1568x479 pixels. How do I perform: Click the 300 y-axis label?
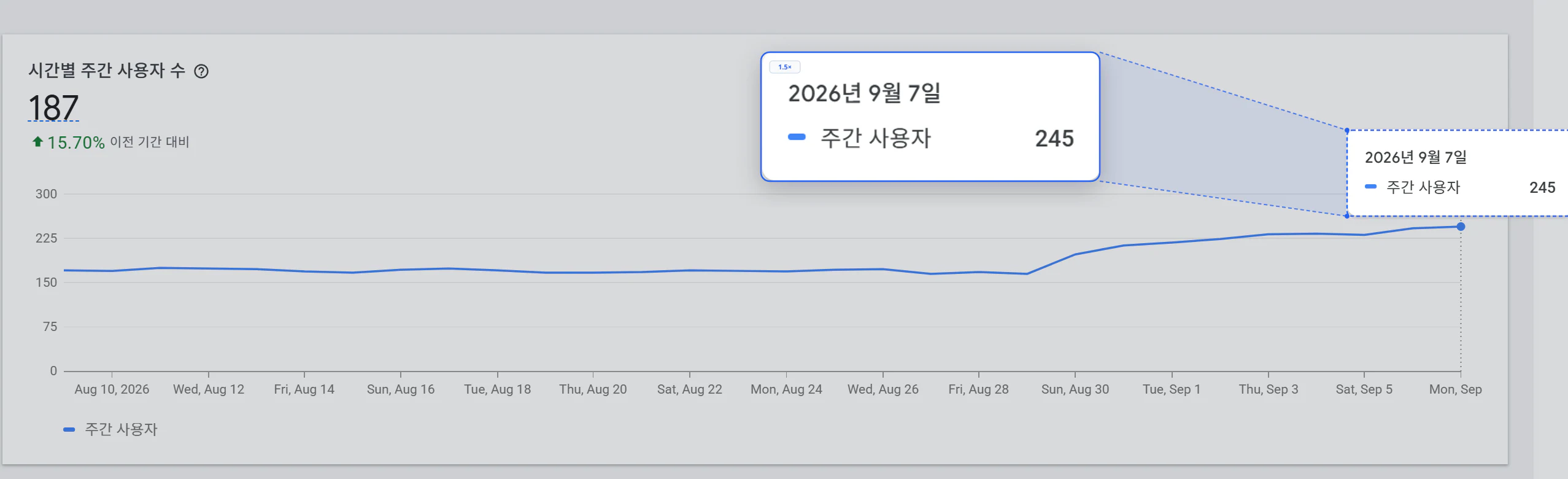[x=46, y=194]
